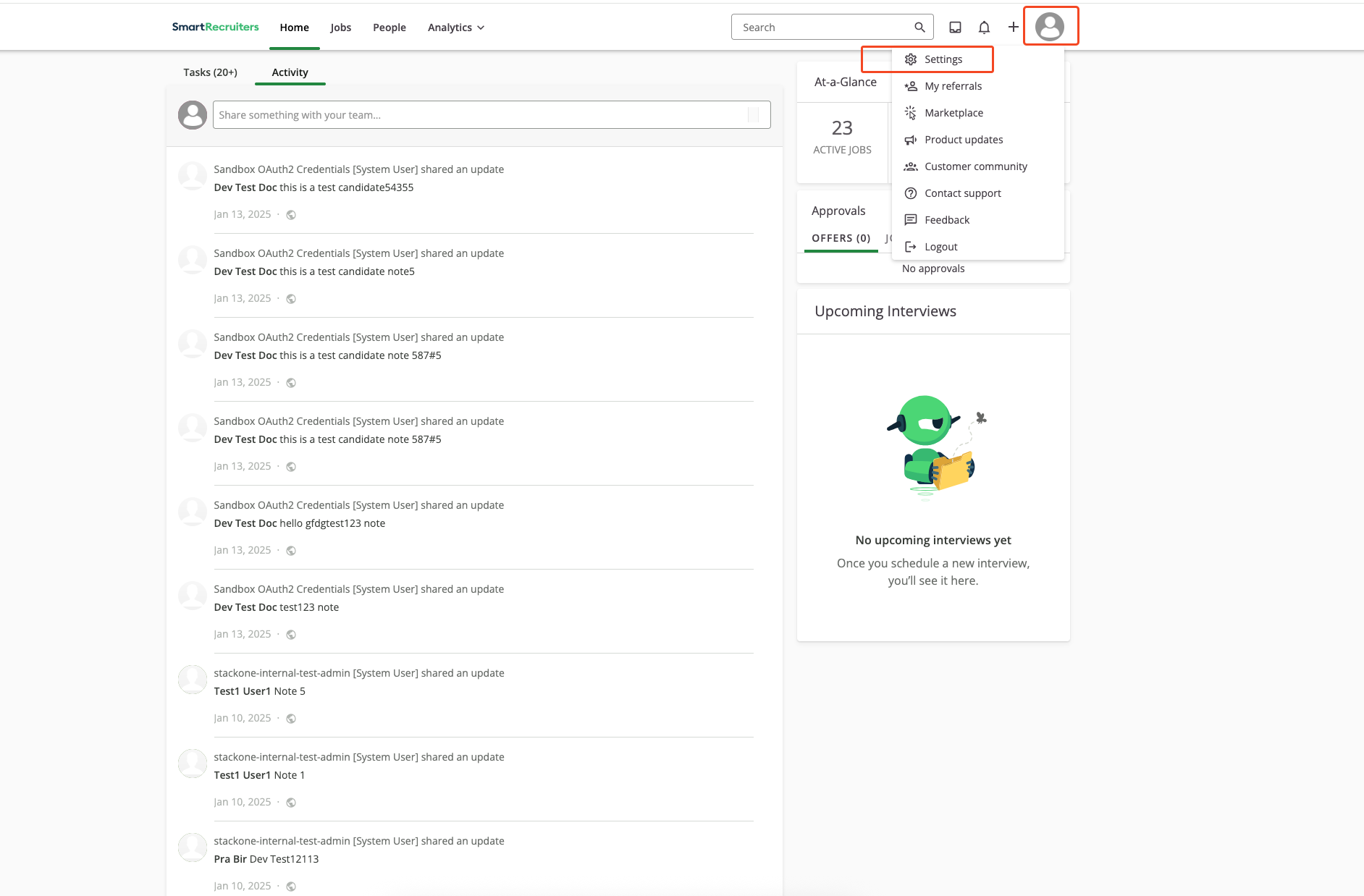Open Customer community menu entry
The height and width of the screenshot is (896, 1364).
click(x=978, y=166)
